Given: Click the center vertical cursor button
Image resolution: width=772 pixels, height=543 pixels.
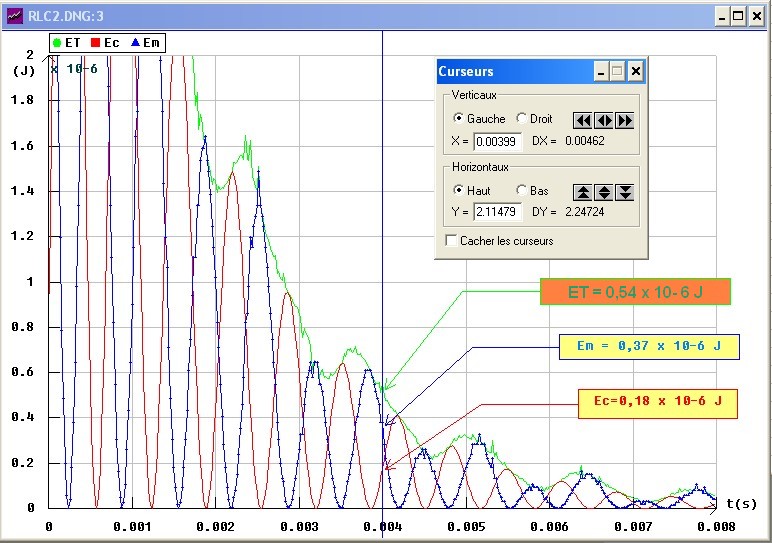Looking at the screenshot, I should tap(604, 120).
